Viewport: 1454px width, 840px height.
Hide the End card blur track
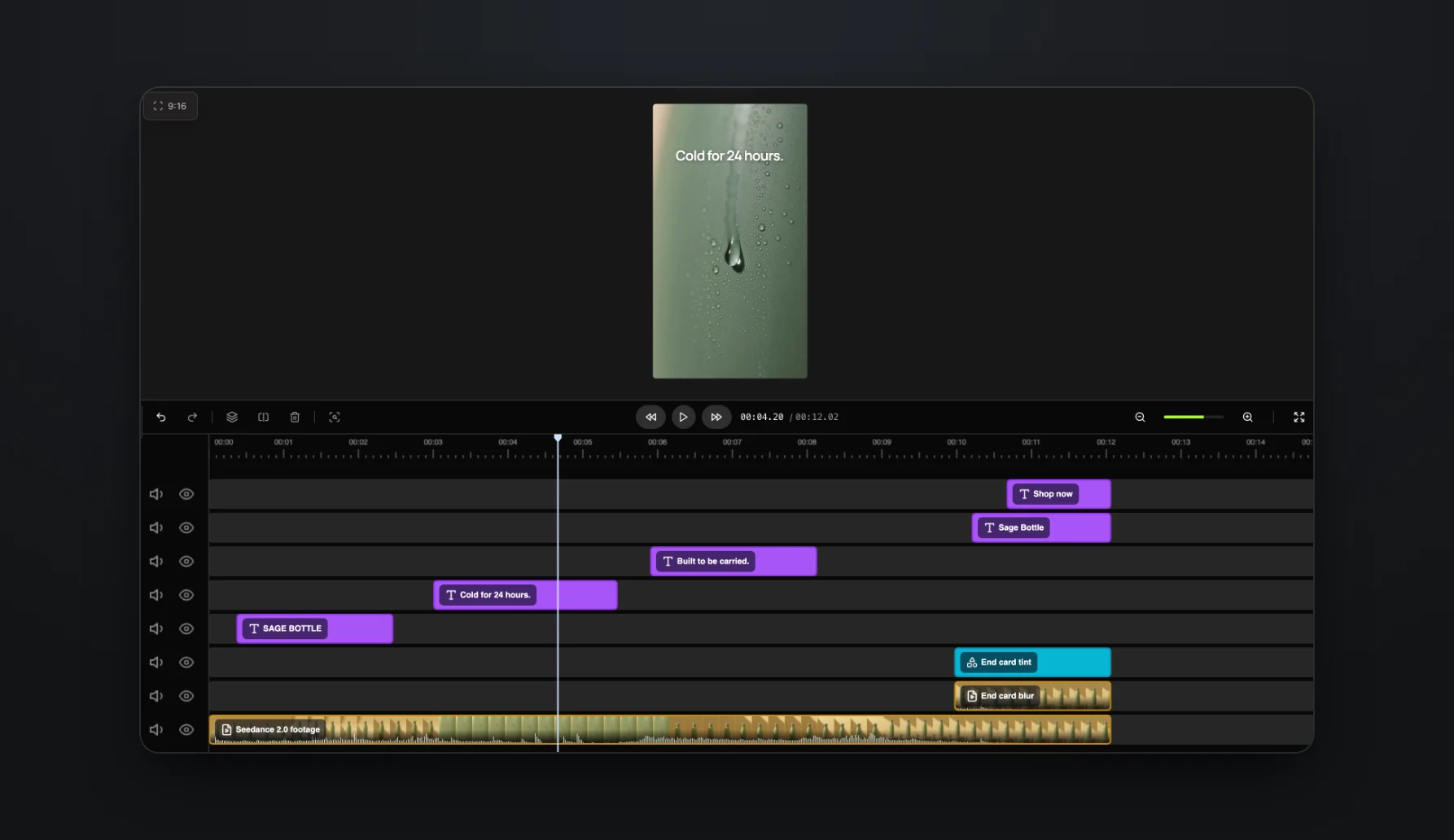point(186,696)
